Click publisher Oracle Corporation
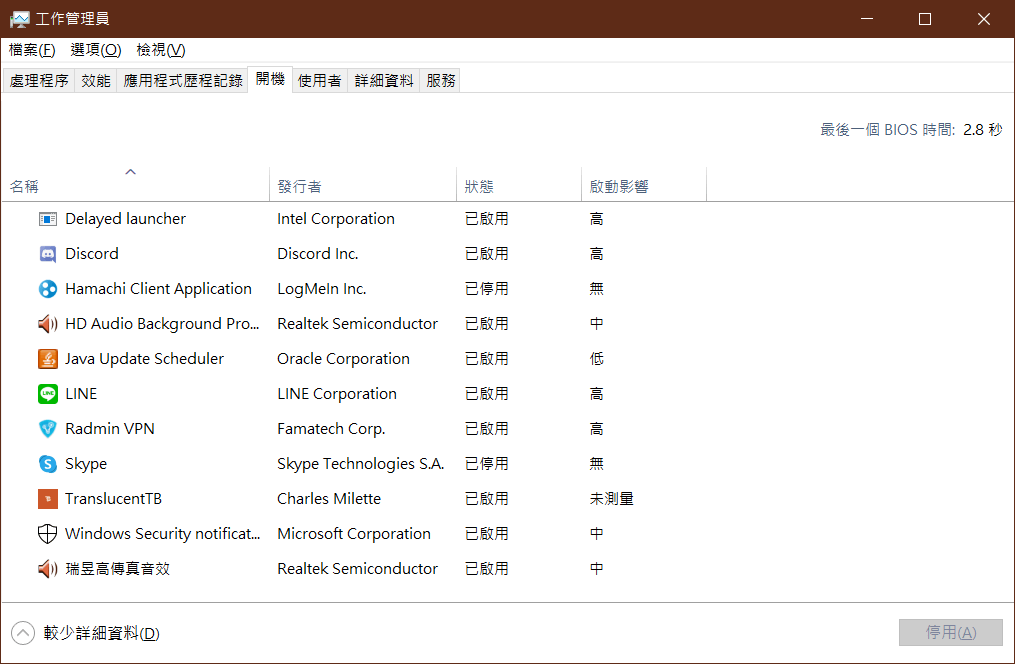This screenshot has height=664, width=1015. [343, 359]
